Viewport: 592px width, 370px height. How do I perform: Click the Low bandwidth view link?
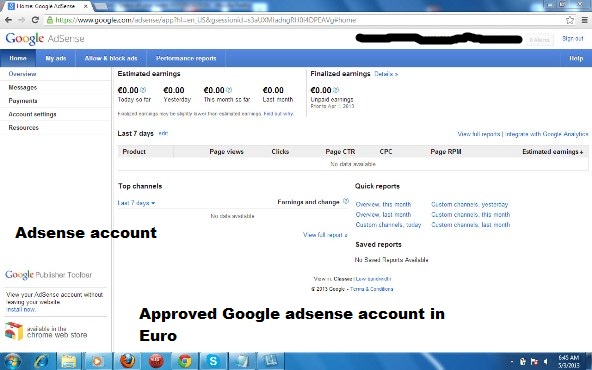tap(373, 279)
